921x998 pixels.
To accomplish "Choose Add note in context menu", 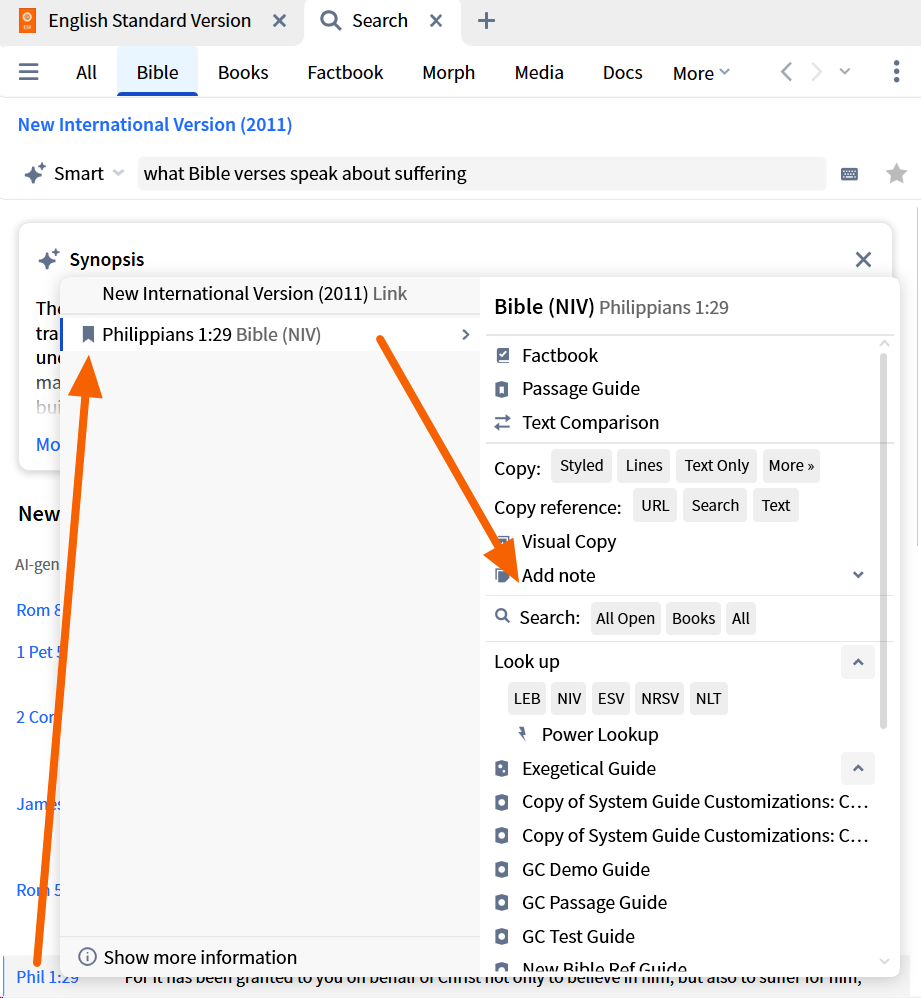I will 559,575.
